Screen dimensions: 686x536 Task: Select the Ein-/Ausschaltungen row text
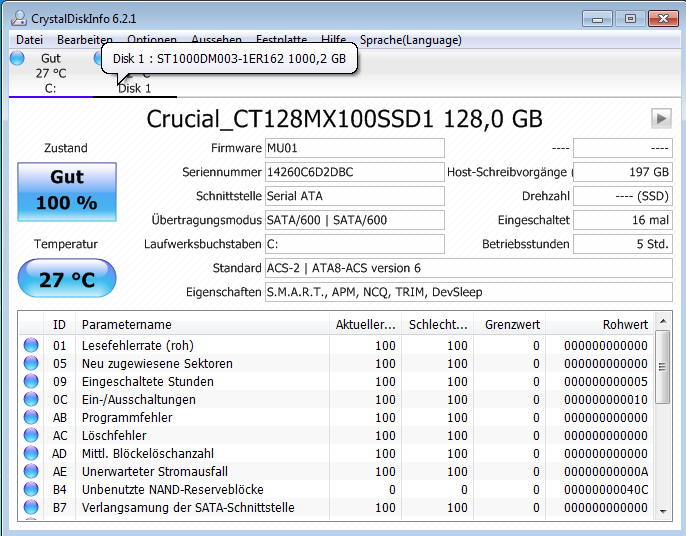[139, 399]
